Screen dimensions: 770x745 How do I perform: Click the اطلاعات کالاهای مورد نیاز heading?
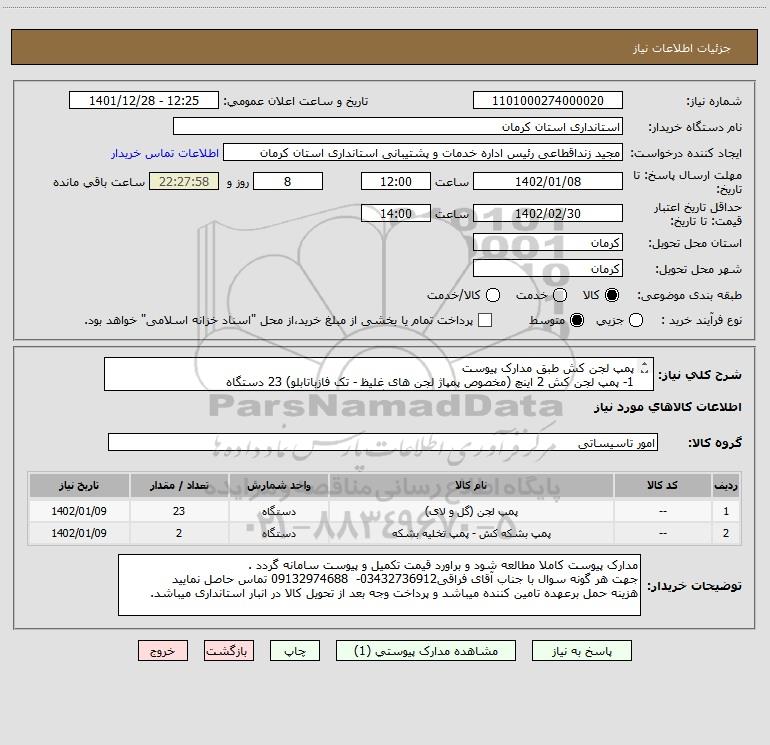click(668, 407)
